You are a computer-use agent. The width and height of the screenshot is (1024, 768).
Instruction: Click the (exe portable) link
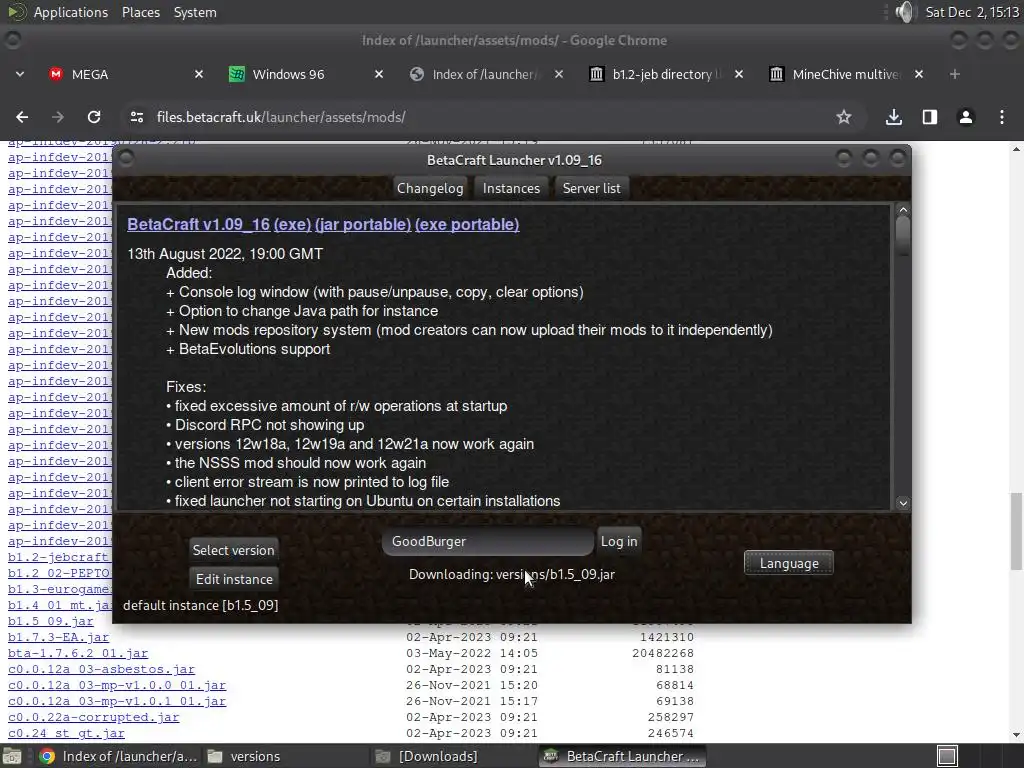(467, 224)
